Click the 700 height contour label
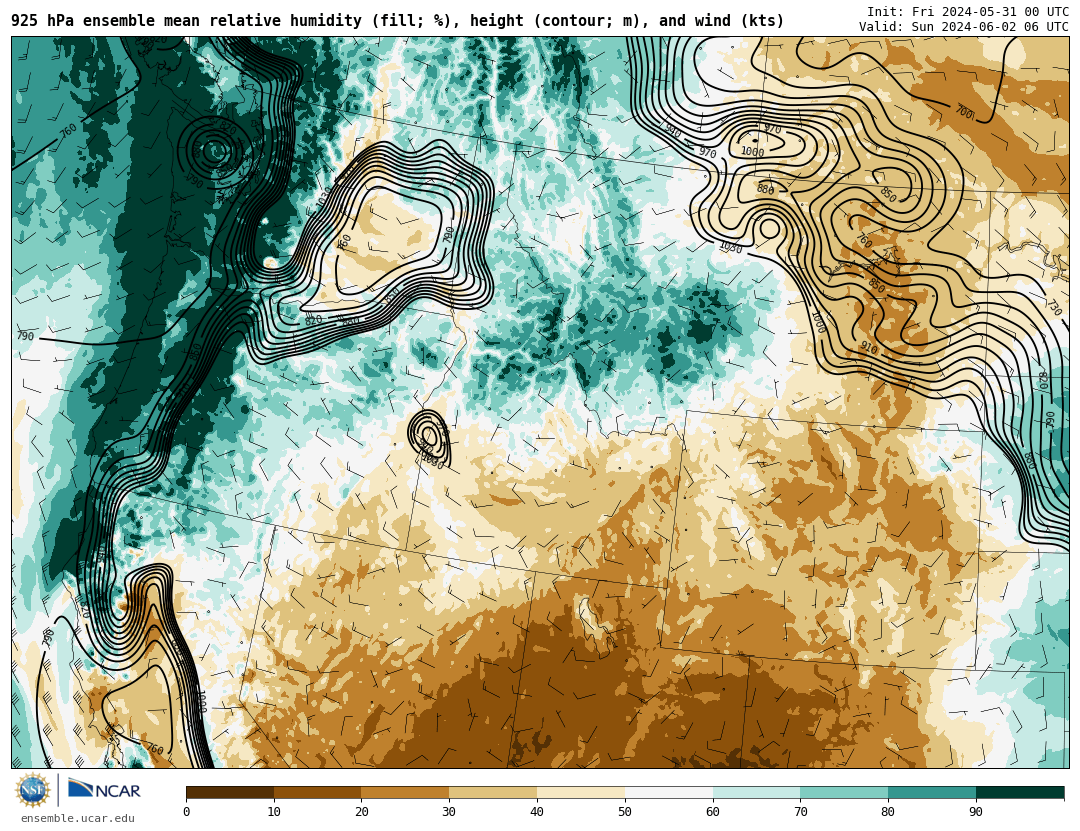Image resolution: width=1080 pixels, height=831 pixels. point(964,112)
